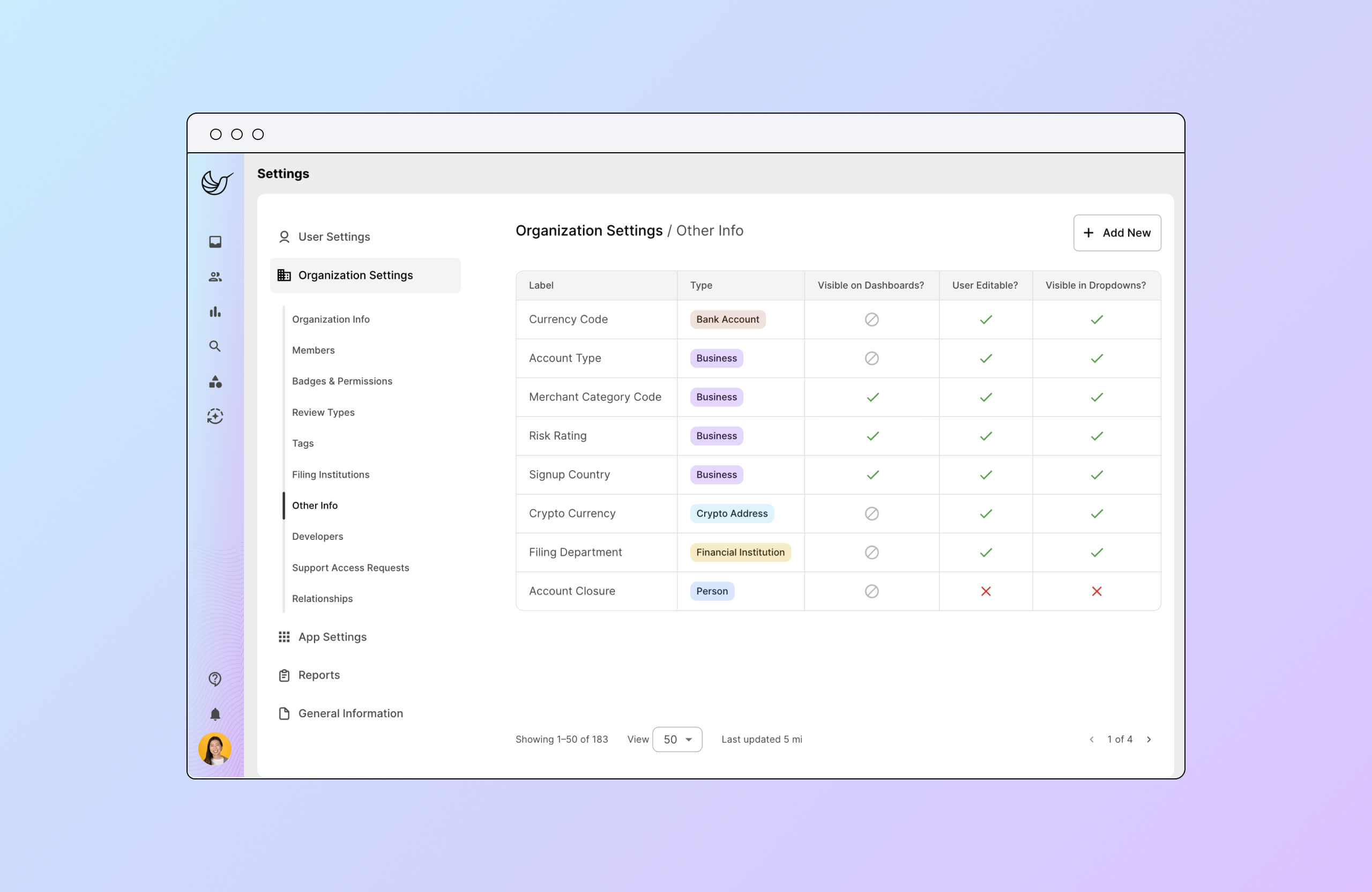
Task: Select Badges & Permissions from sidebar
Action: (x=342, y=380)
